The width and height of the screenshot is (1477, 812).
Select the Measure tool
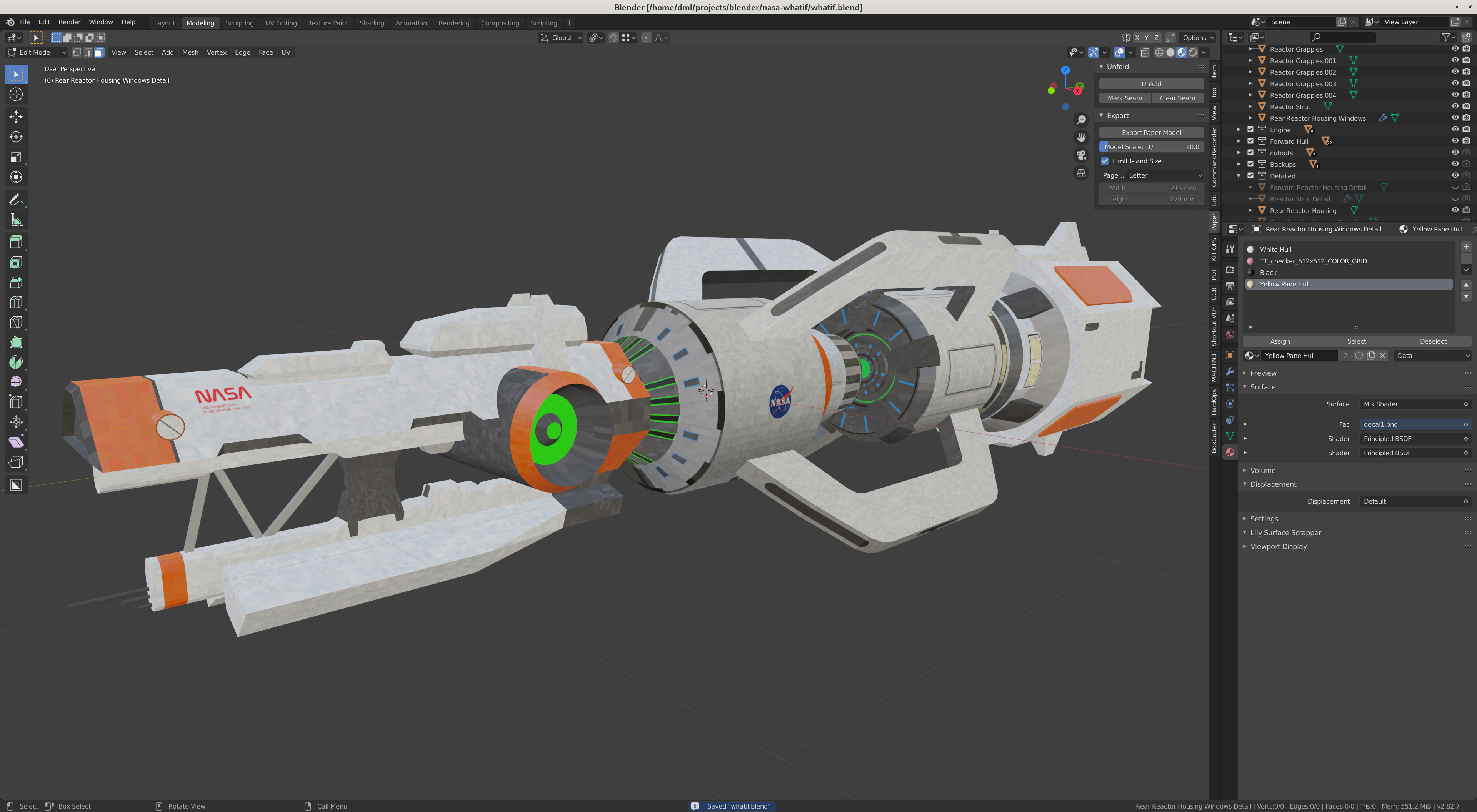16,220
